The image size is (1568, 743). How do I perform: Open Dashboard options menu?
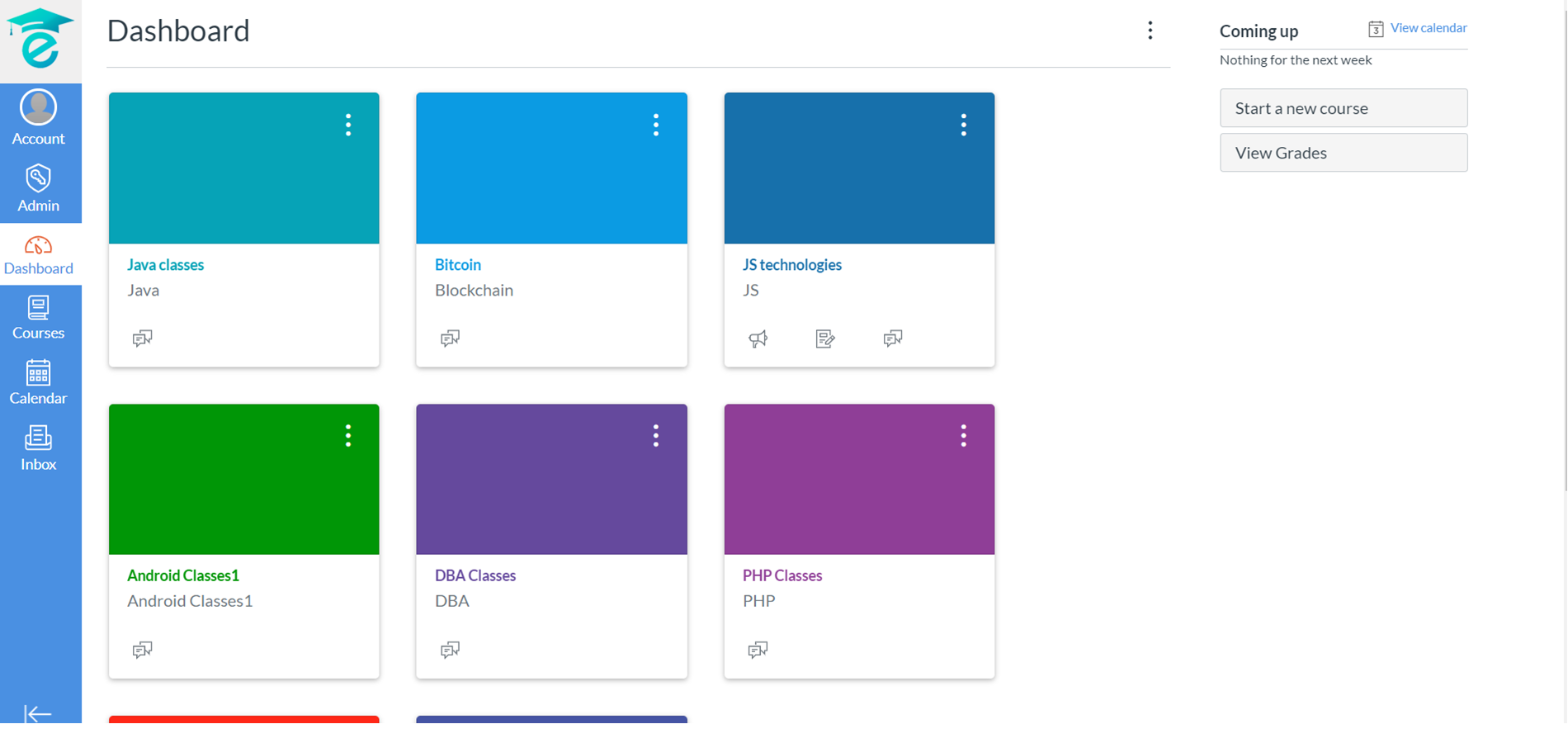[x=1150, y=31]
